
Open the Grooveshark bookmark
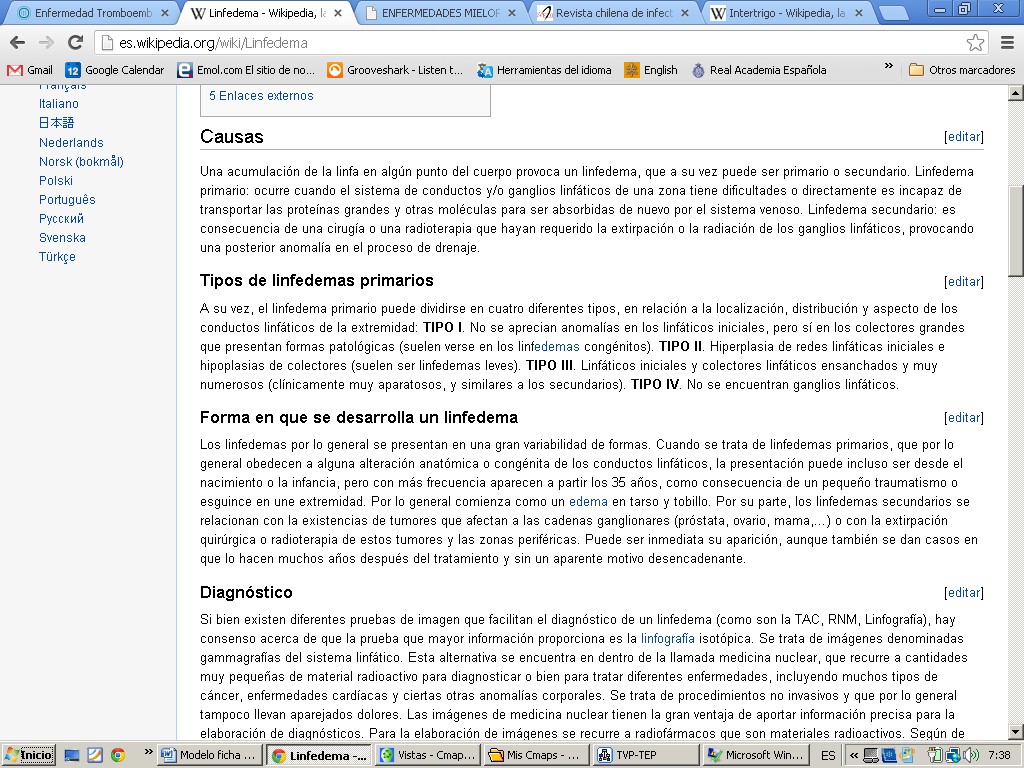coord(395,70)
